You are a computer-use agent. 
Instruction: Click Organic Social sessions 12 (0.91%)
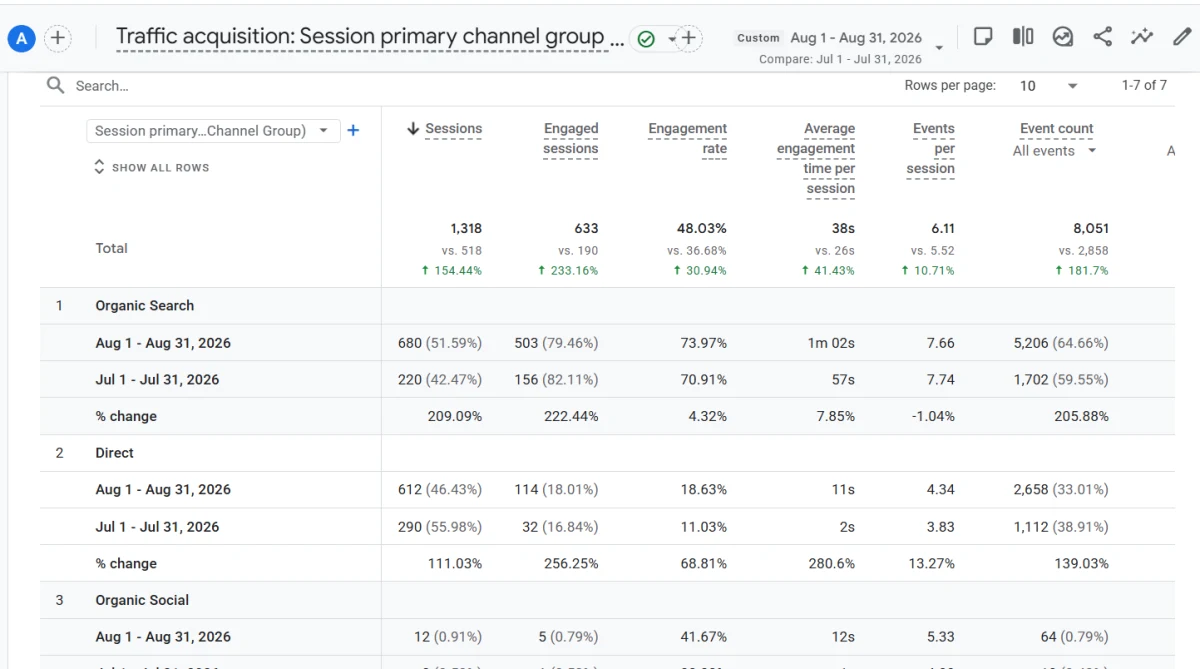tap(448, 637)
